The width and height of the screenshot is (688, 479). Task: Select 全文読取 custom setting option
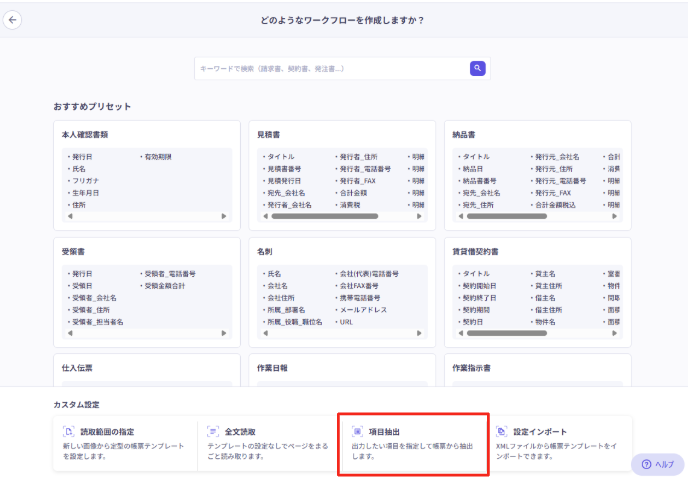click(266, 443)
